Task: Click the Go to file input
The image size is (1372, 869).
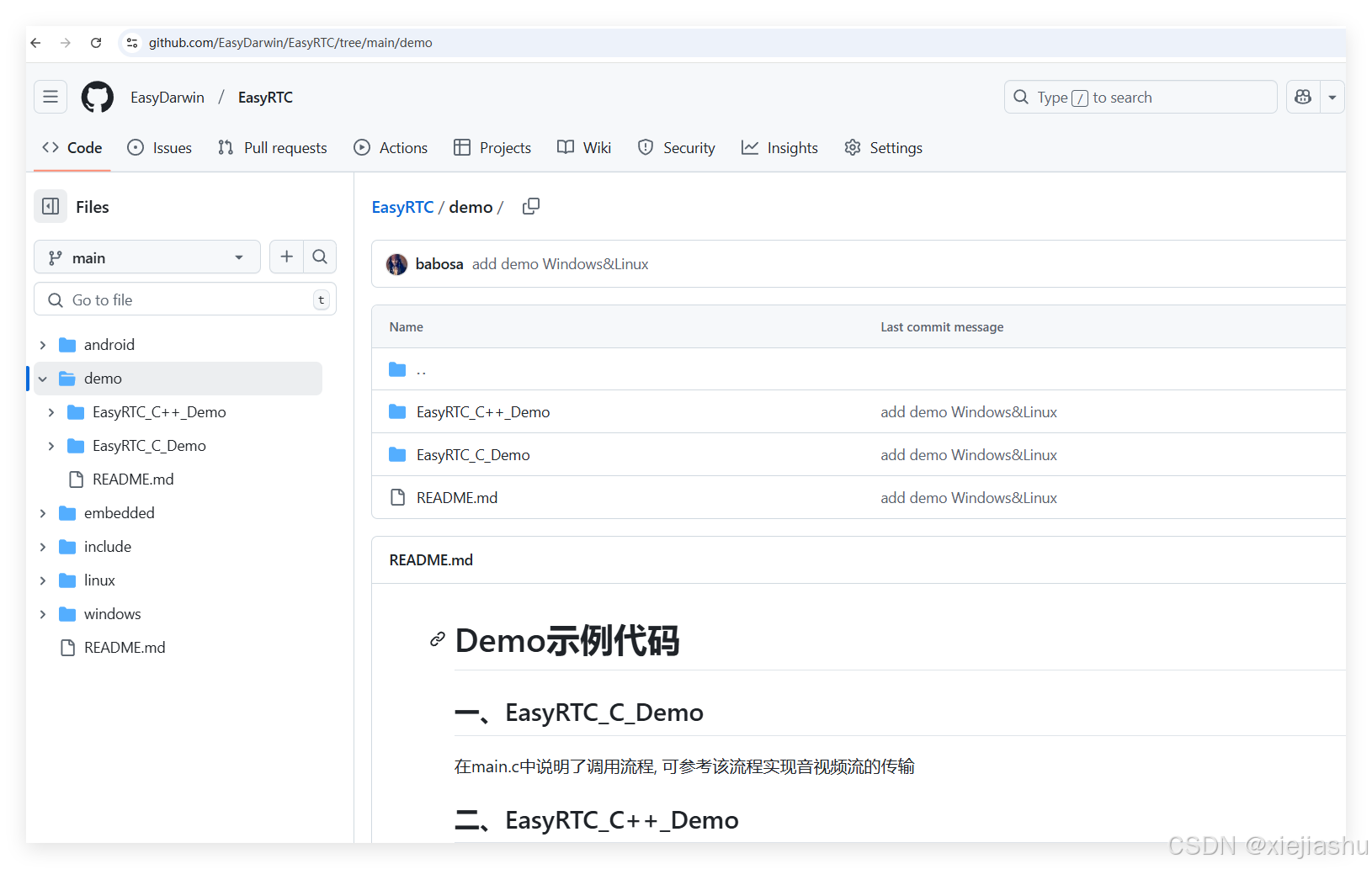Action: [x=185, y=299]
